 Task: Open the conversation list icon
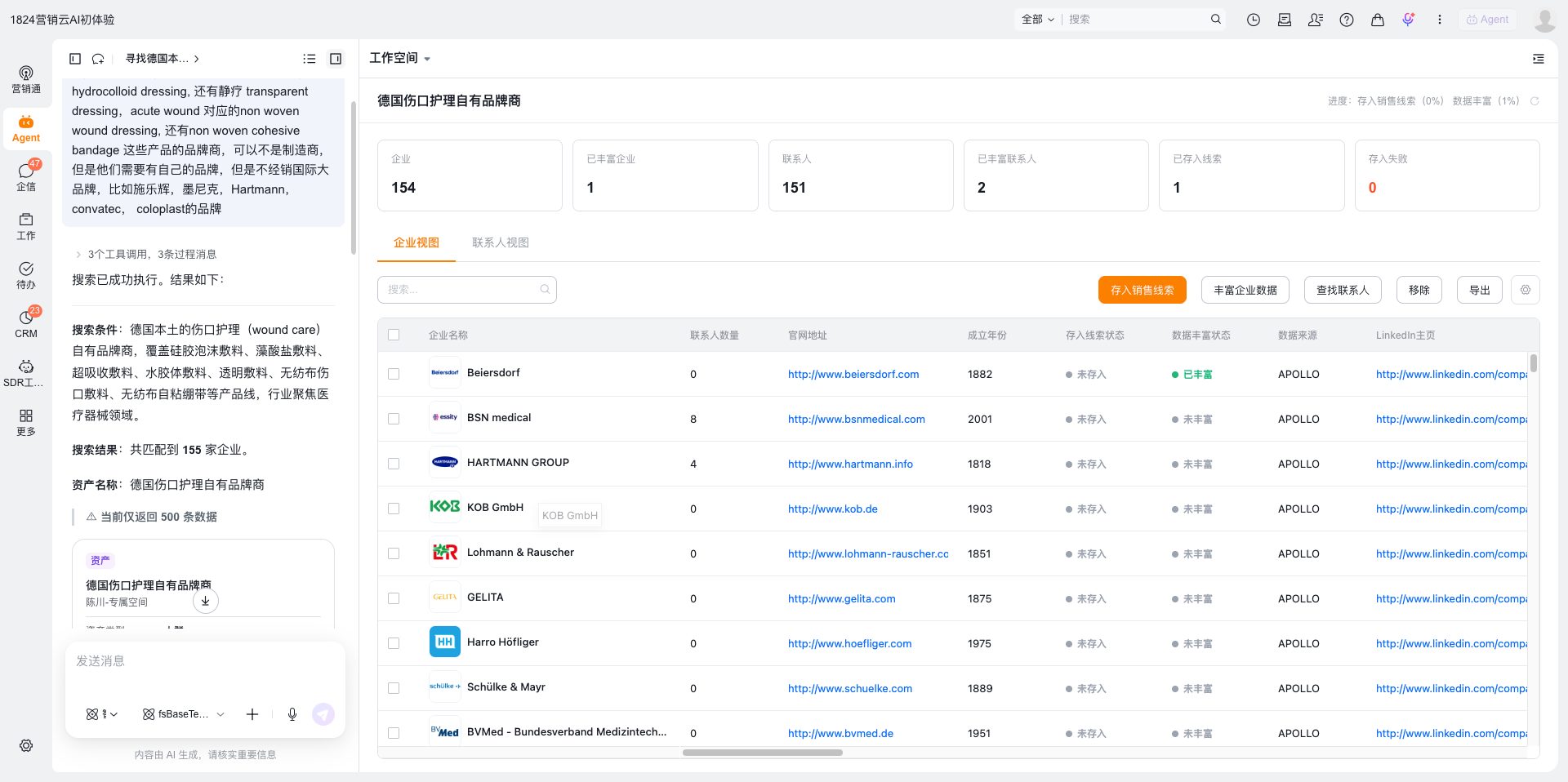point(310,59)
